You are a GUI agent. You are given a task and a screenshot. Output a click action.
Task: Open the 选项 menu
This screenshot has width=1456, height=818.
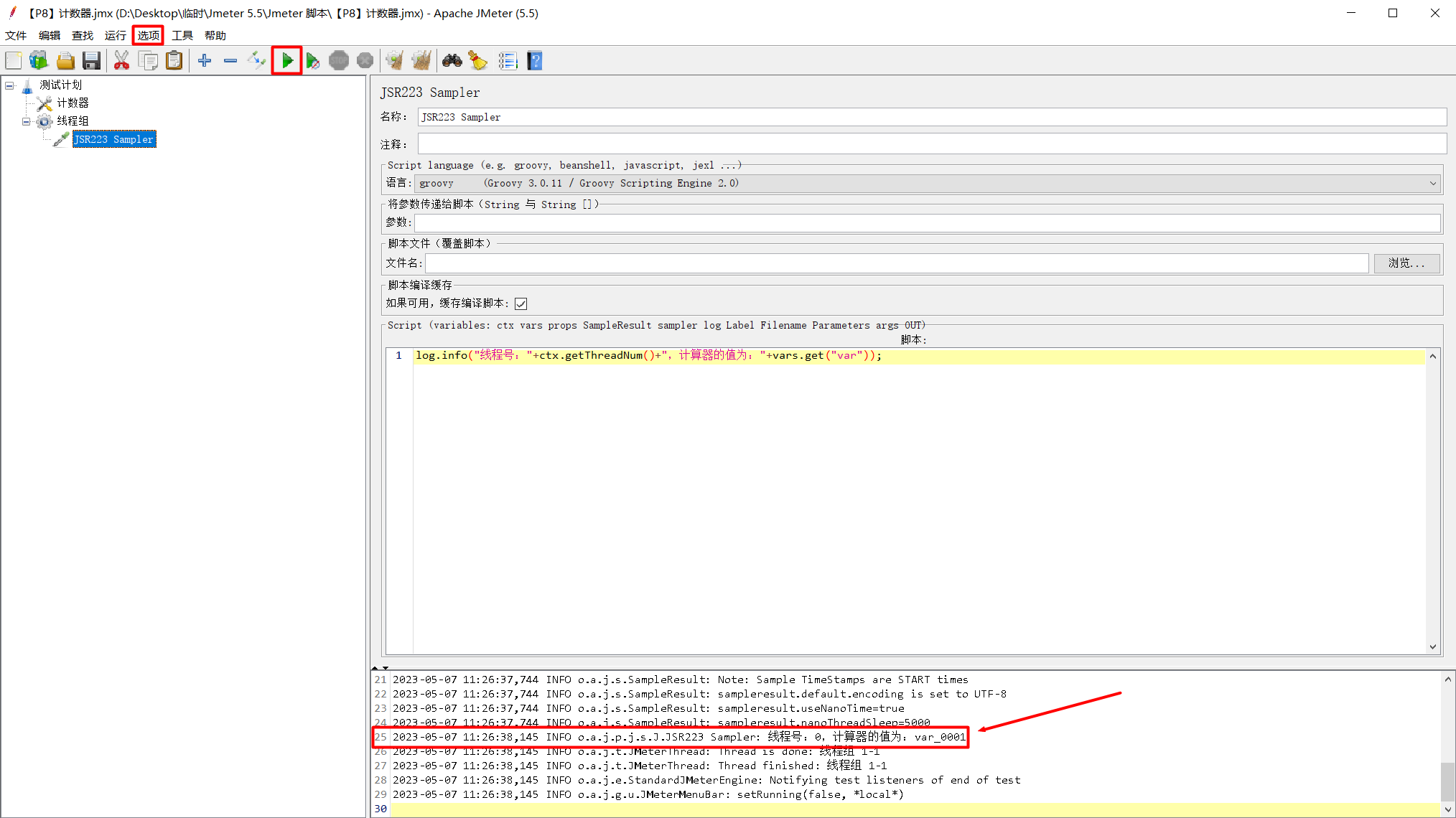pyautogui.click(x=148, y=35)
